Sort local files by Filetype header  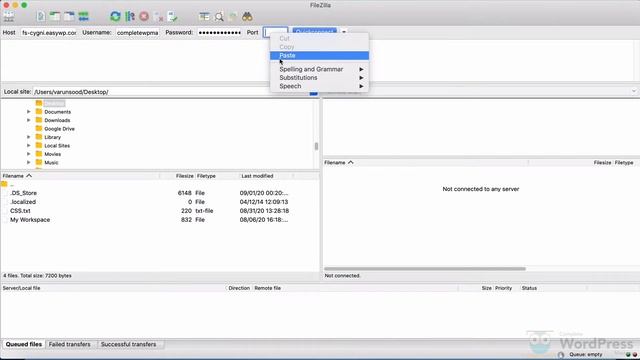pos(217,176)
